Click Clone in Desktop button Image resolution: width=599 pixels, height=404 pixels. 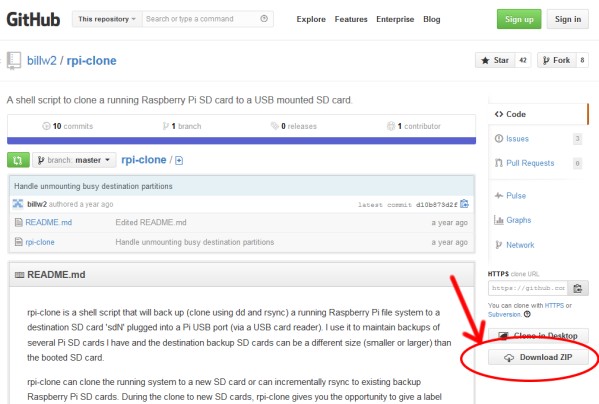coord(538,335)
